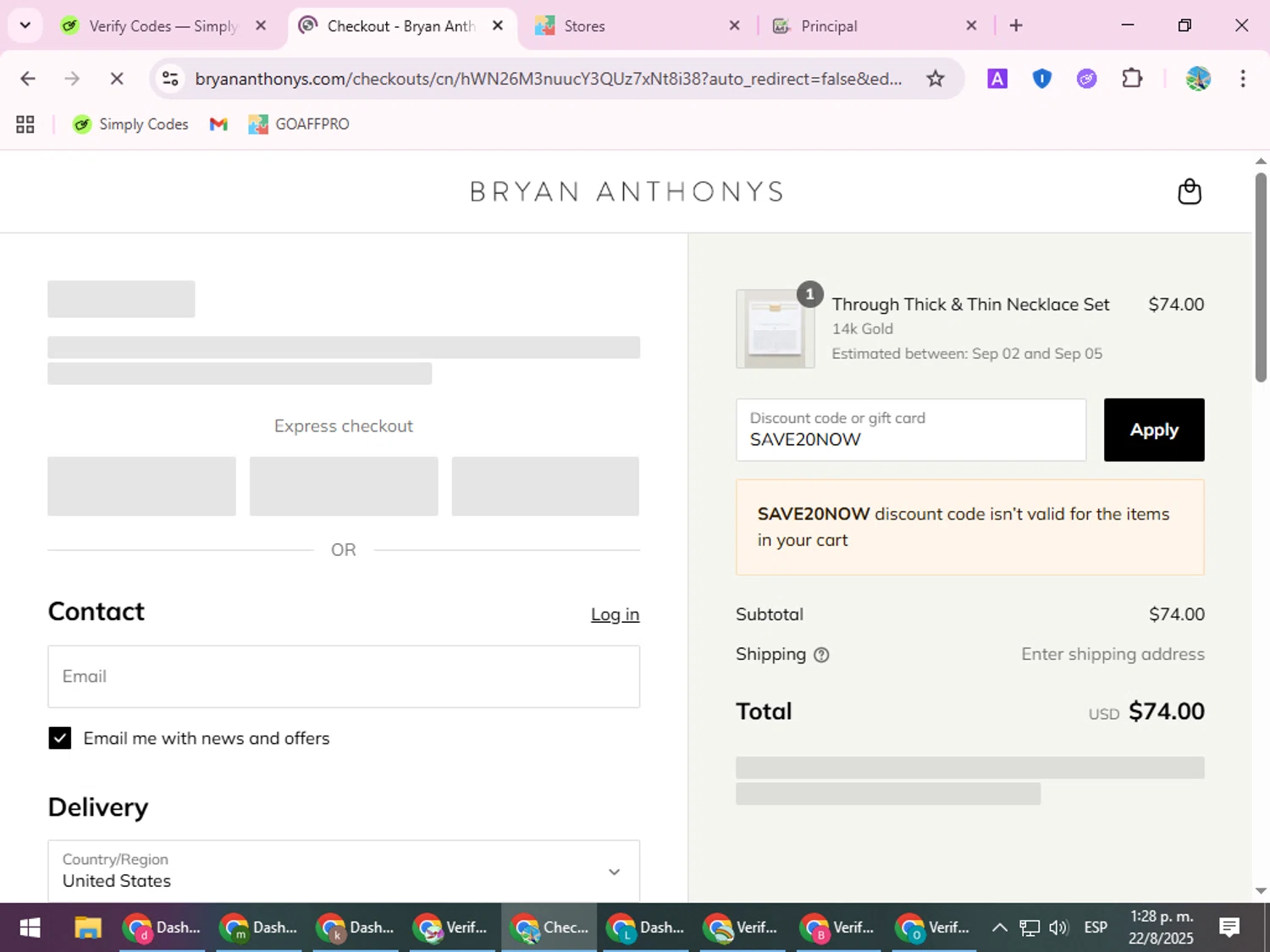The image size is (1270, 952).
Task: Open network icon in system tray
Action: (x=1029, y=927)
